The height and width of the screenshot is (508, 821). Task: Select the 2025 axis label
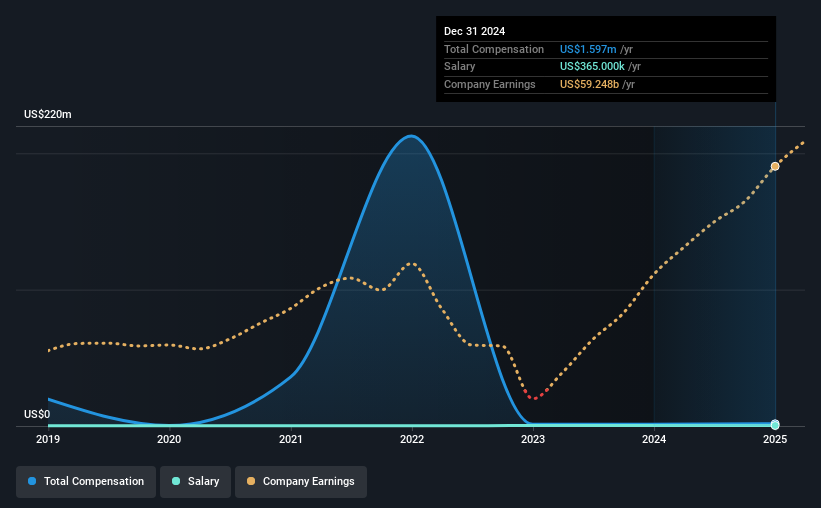pyautogui.click(x=775, y=439)
